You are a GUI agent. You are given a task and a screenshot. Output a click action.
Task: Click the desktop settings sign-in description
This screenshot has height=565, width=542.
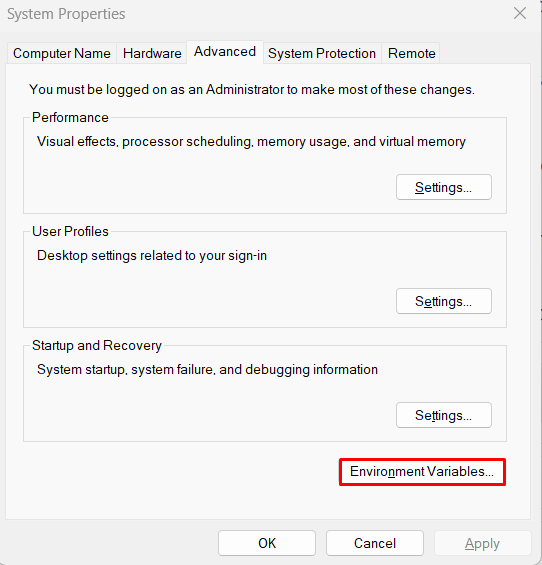[x=152, y=255]
